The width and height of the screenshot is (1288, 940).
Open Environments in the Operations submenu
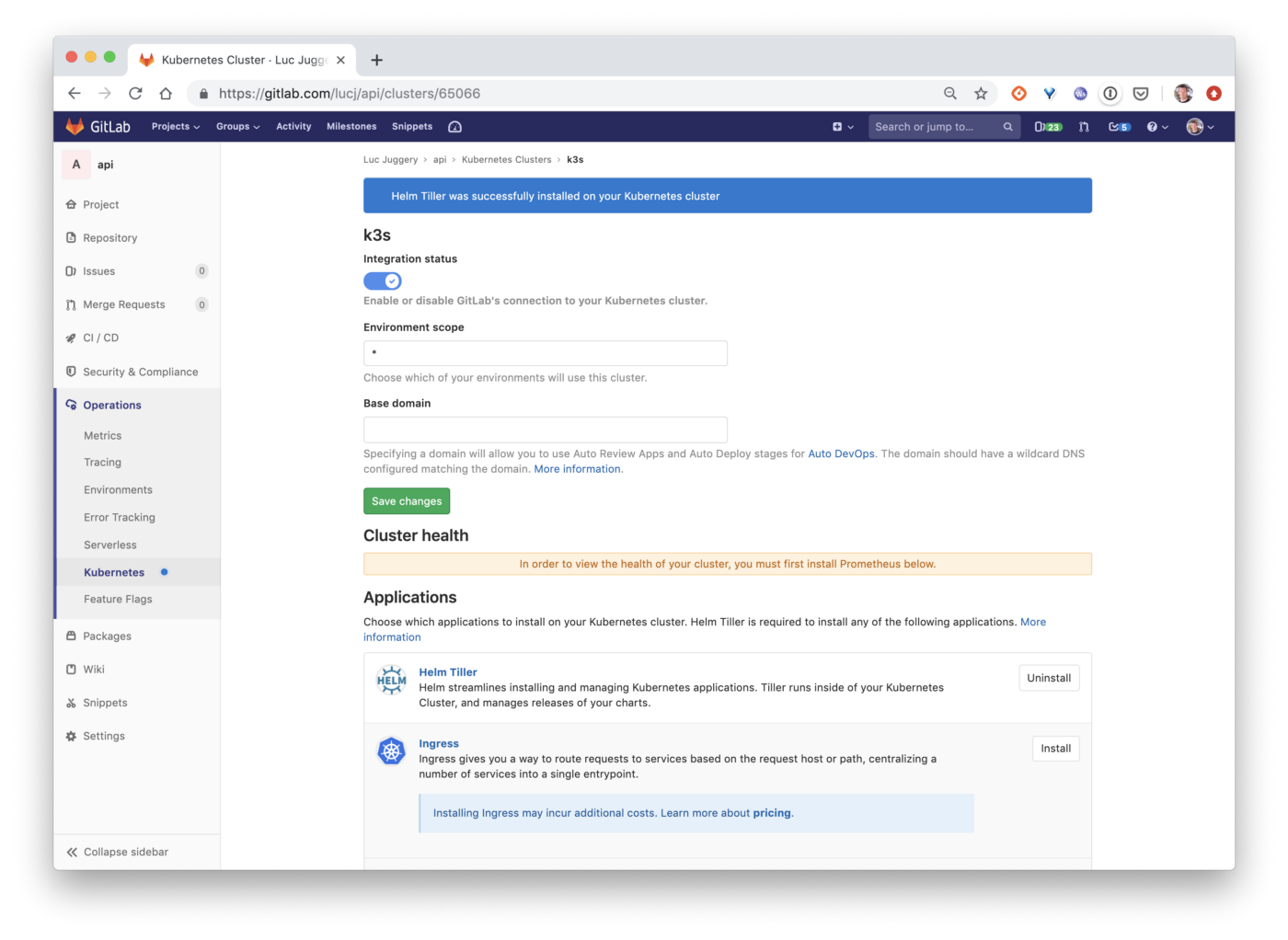[118, 490]
